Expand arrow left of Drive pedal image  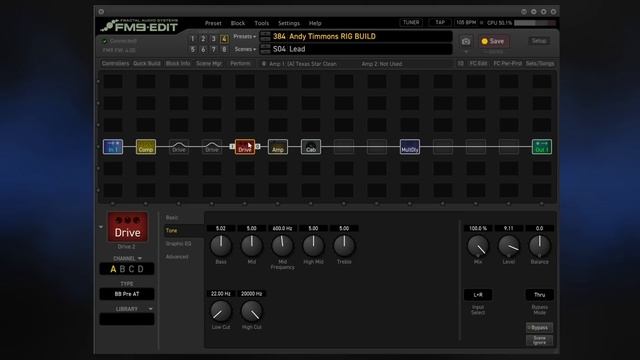pyautogui.click(x=101, y=227)
